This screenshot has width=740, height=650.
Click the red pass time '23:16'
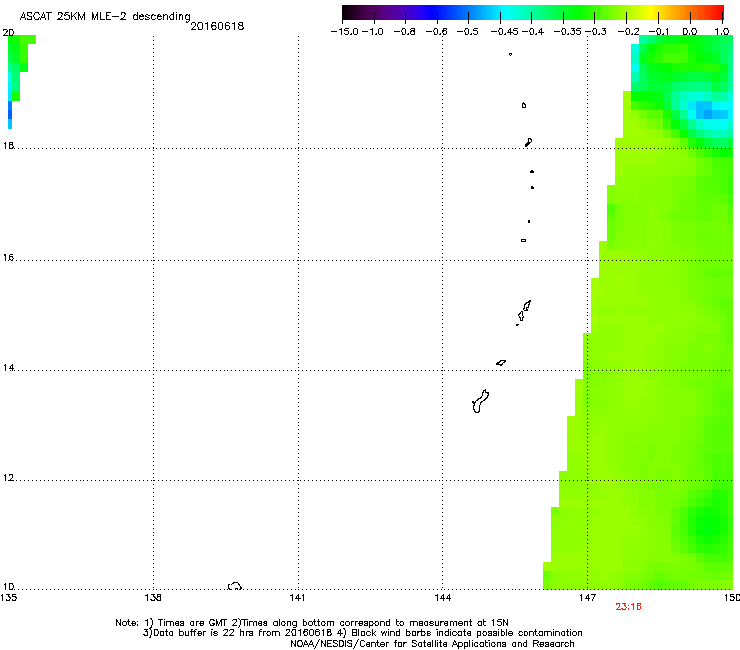(x=628, y=607)
